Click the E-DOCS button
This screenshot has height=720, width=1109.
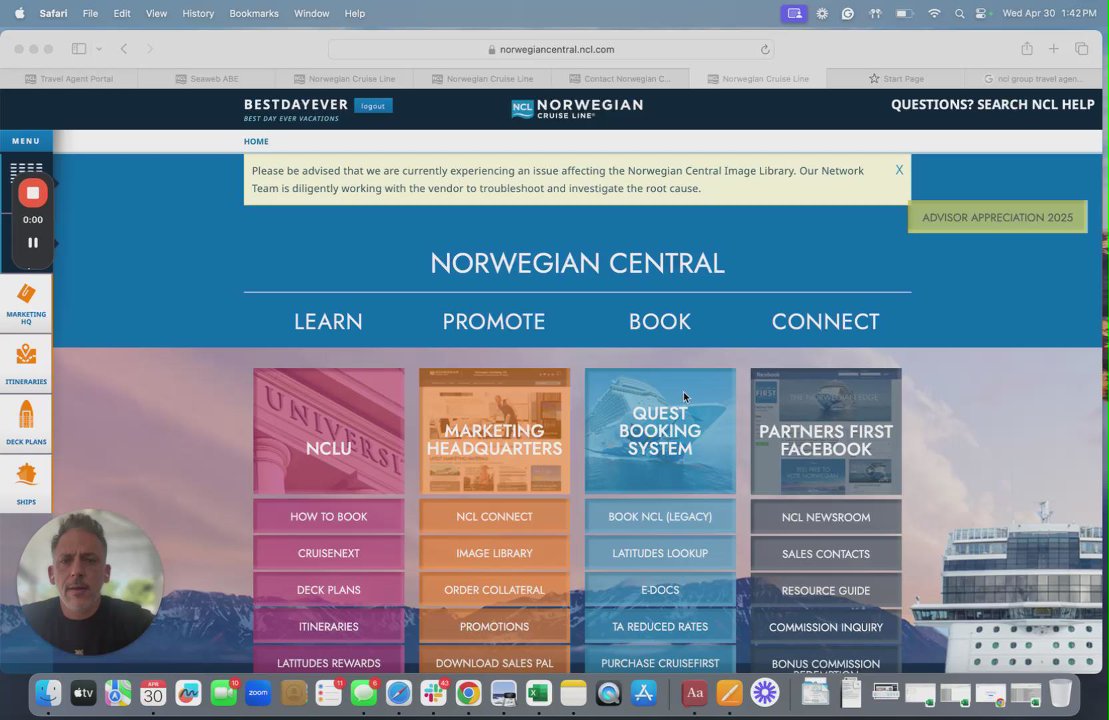click(660, 590)
